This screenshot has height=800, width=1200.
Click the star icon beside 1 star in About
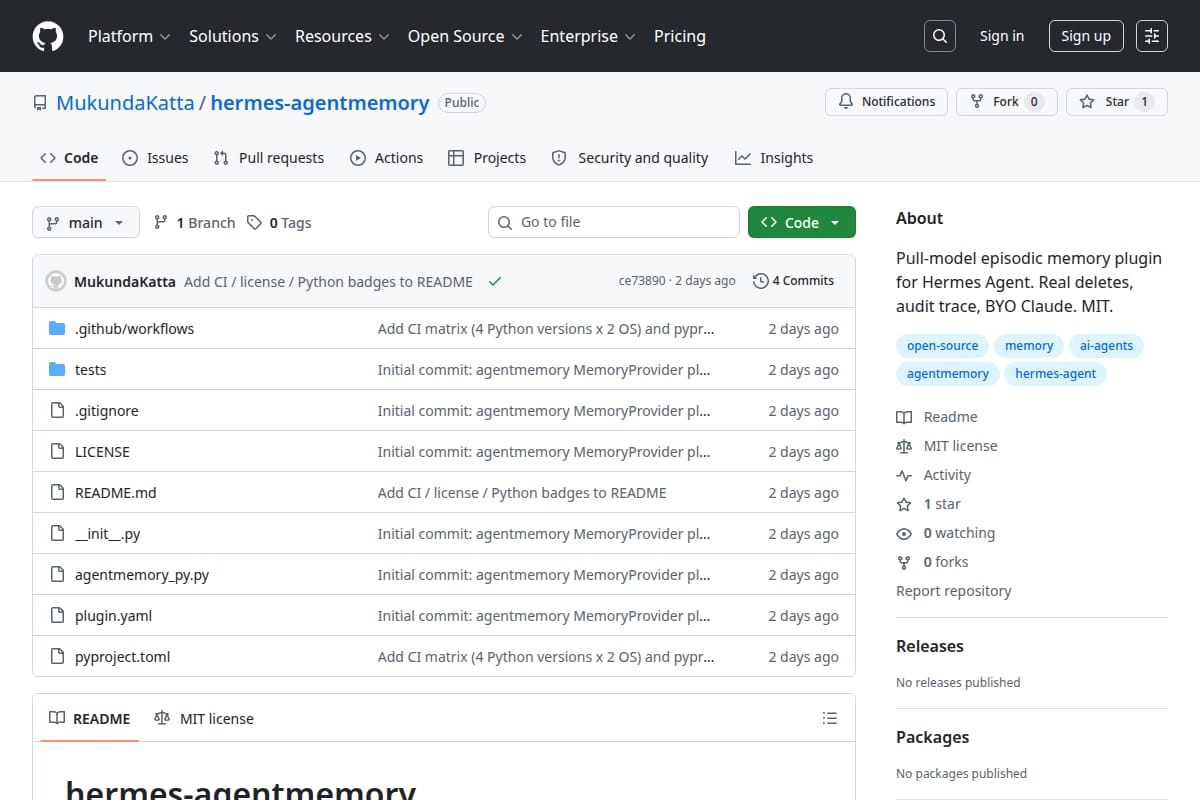click(x=904, y=504)
